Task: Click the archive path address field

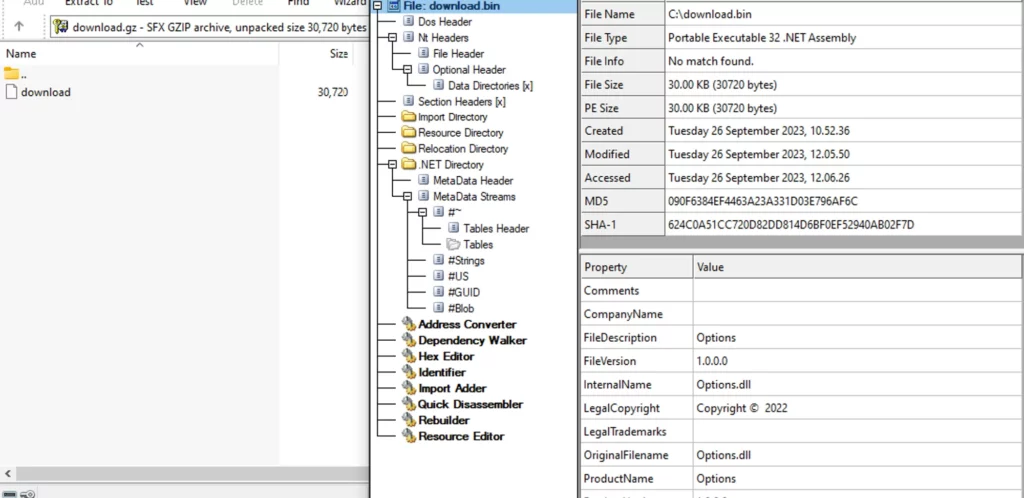Action: [x=210, y=27]
